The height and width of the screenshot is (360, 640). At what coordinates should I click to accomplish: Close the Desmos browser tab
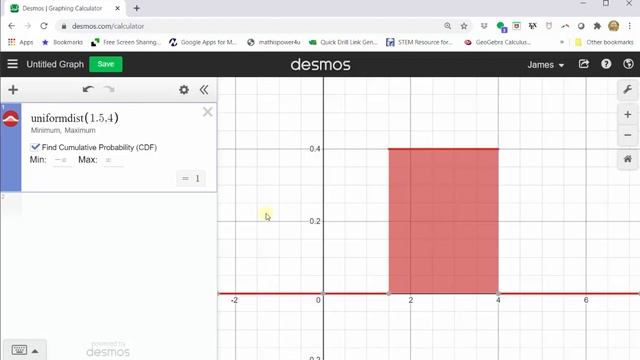coord(118,8)
